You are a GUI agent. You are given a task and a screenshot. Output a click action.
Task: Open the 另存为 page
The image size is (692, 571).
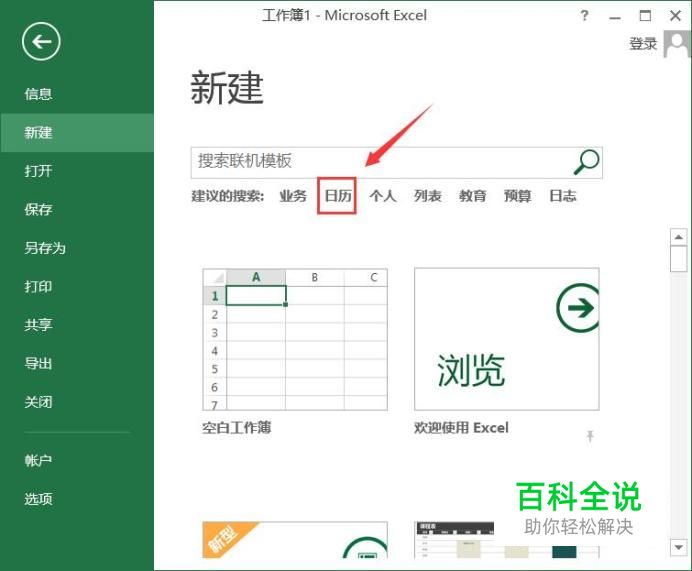(x=45, y=248)
